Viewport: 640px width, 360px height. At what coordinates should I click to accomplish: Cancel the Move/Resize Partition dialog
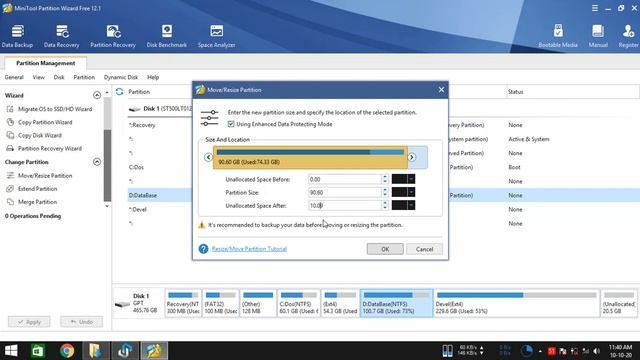[424, 249]
